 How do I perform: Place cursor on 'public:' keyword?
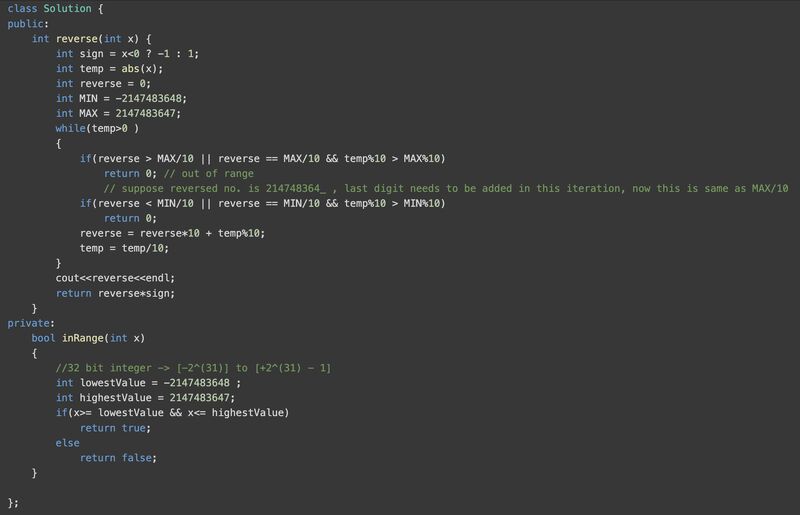click(x=28, y=24)
